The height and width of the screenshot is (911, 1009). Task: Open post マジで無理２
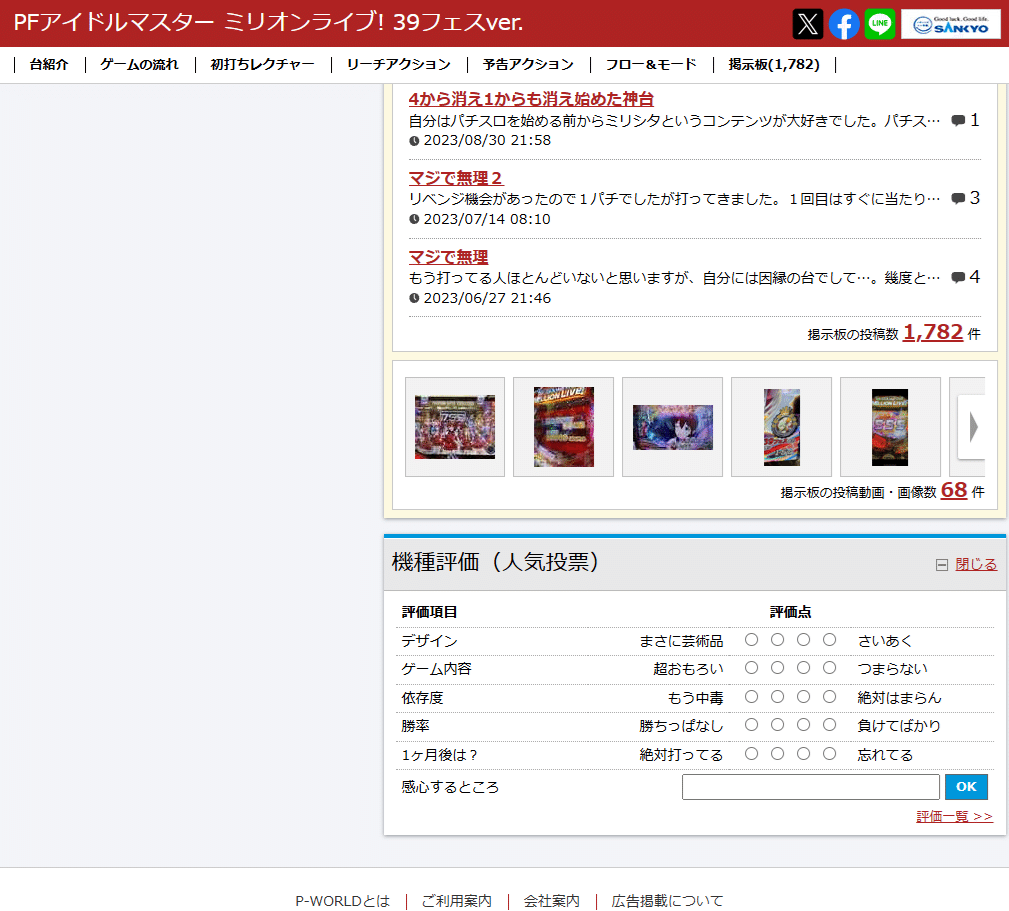456,178
